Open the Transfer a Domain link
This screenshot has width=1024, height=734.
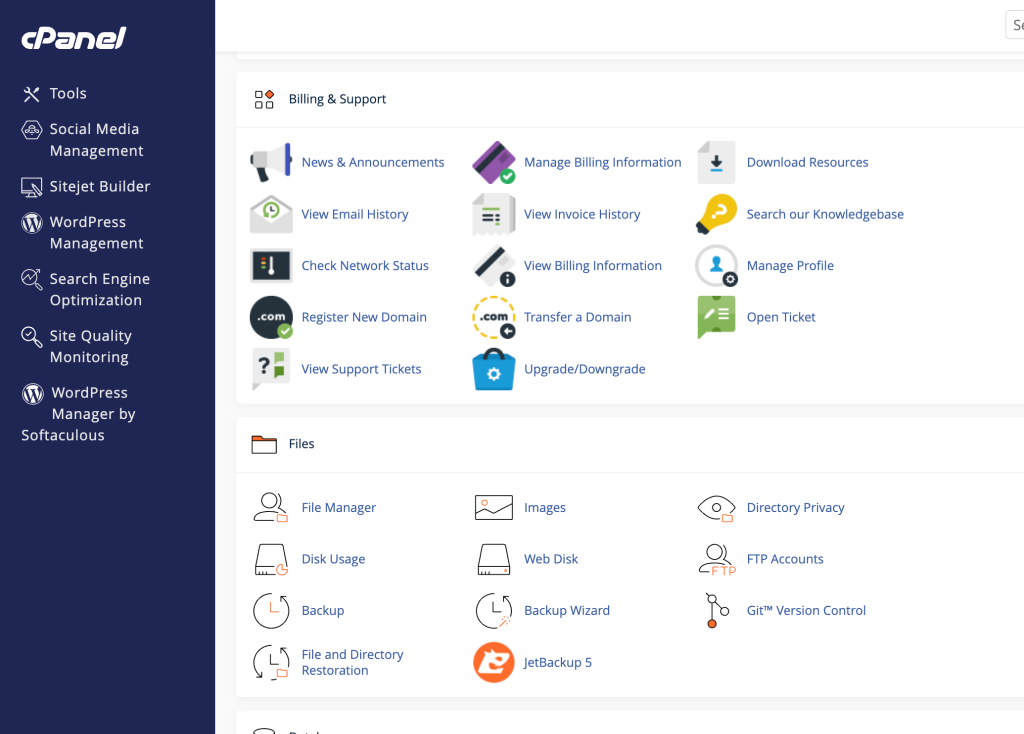(577, 317)
